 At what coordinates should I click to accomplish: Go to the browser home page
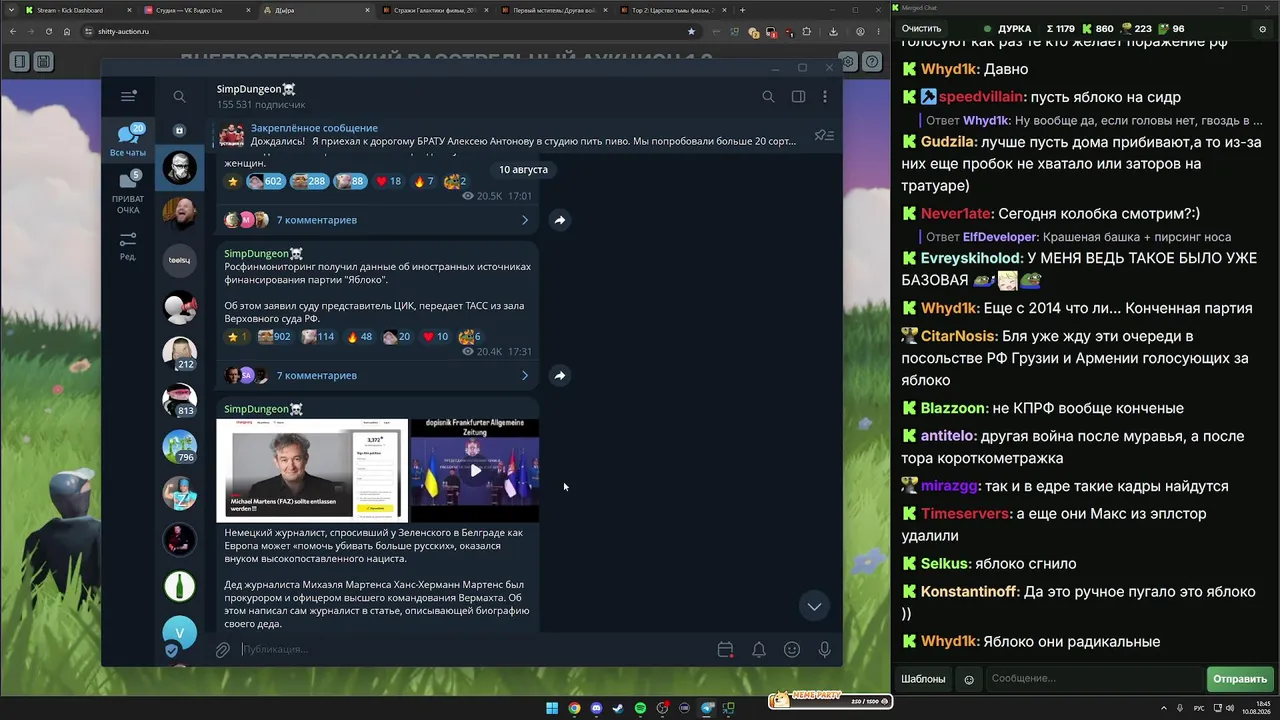click(x=67, y=31)
